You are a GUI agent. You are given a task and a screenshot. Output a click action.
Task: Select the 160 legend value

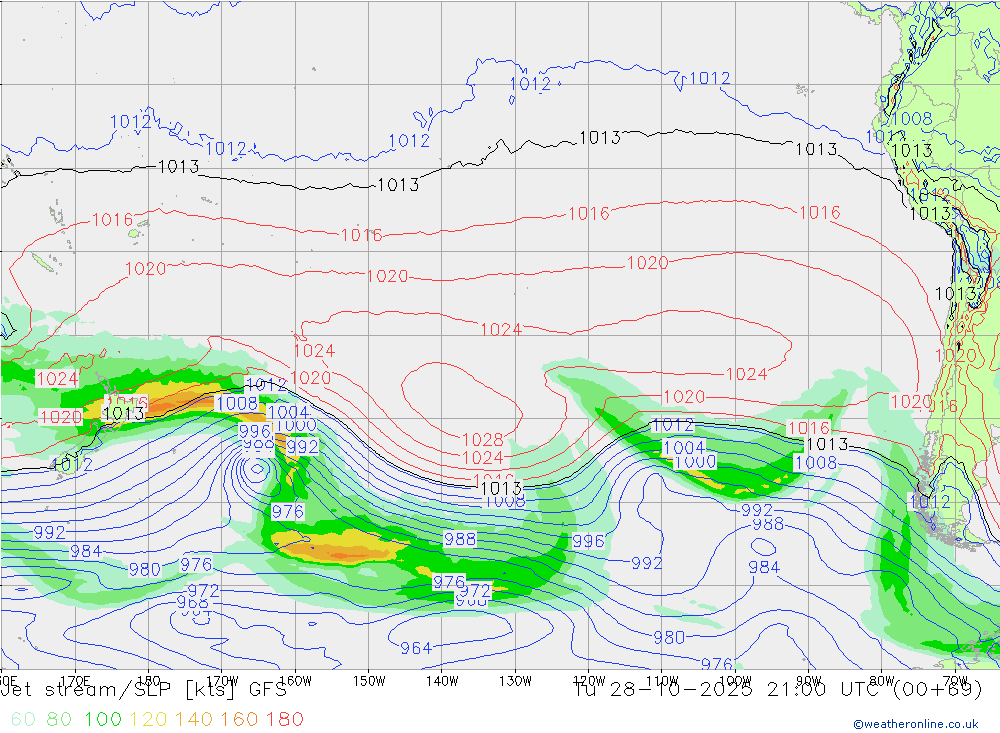click(239, 719)
